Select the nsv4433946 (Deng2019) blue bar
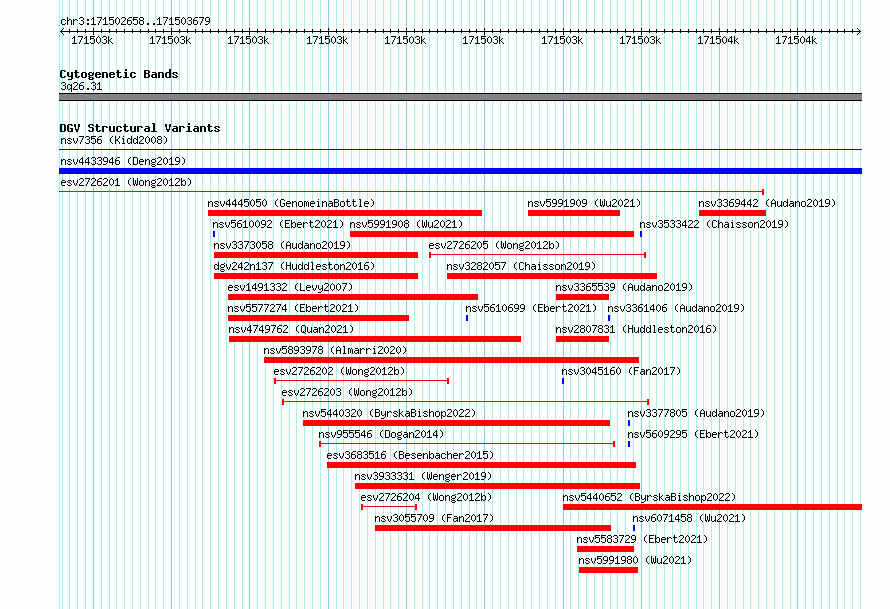 (460, 171)
